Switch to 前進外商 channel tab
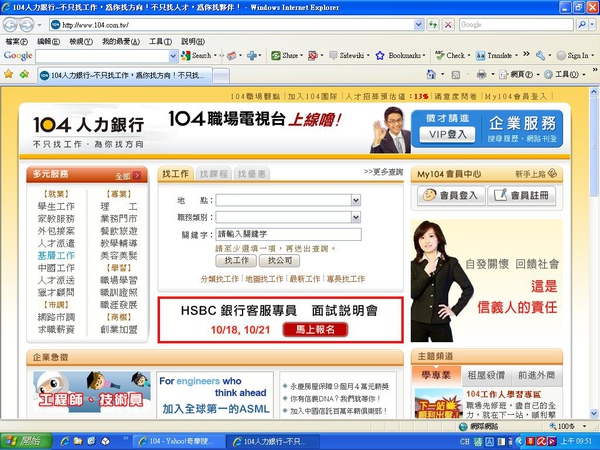This screenshot has height=450, width=600. (536, 375)
